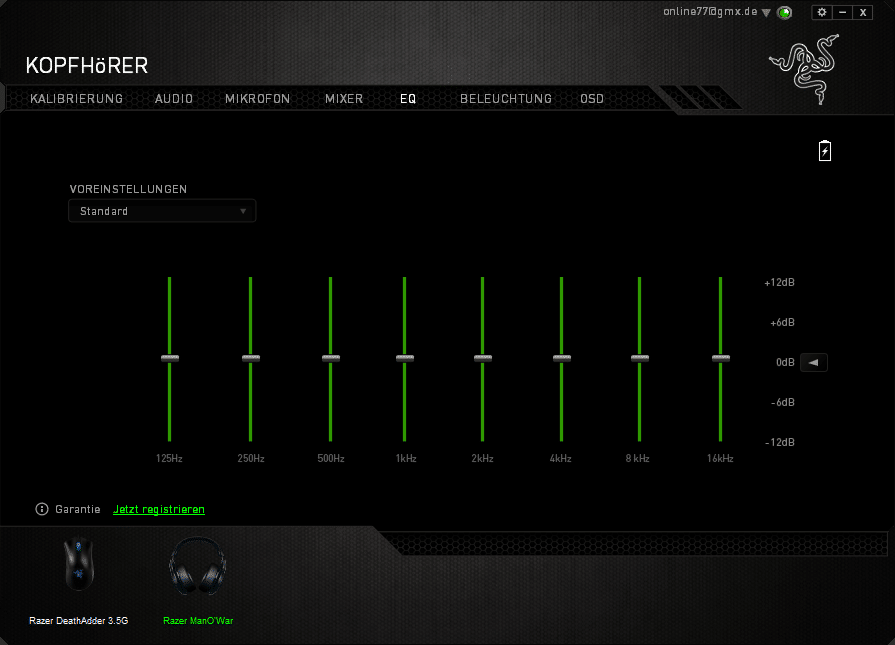Expand the account dropdown arrow beside email
This screenshot has width=895, height=645.
(766, 13)
